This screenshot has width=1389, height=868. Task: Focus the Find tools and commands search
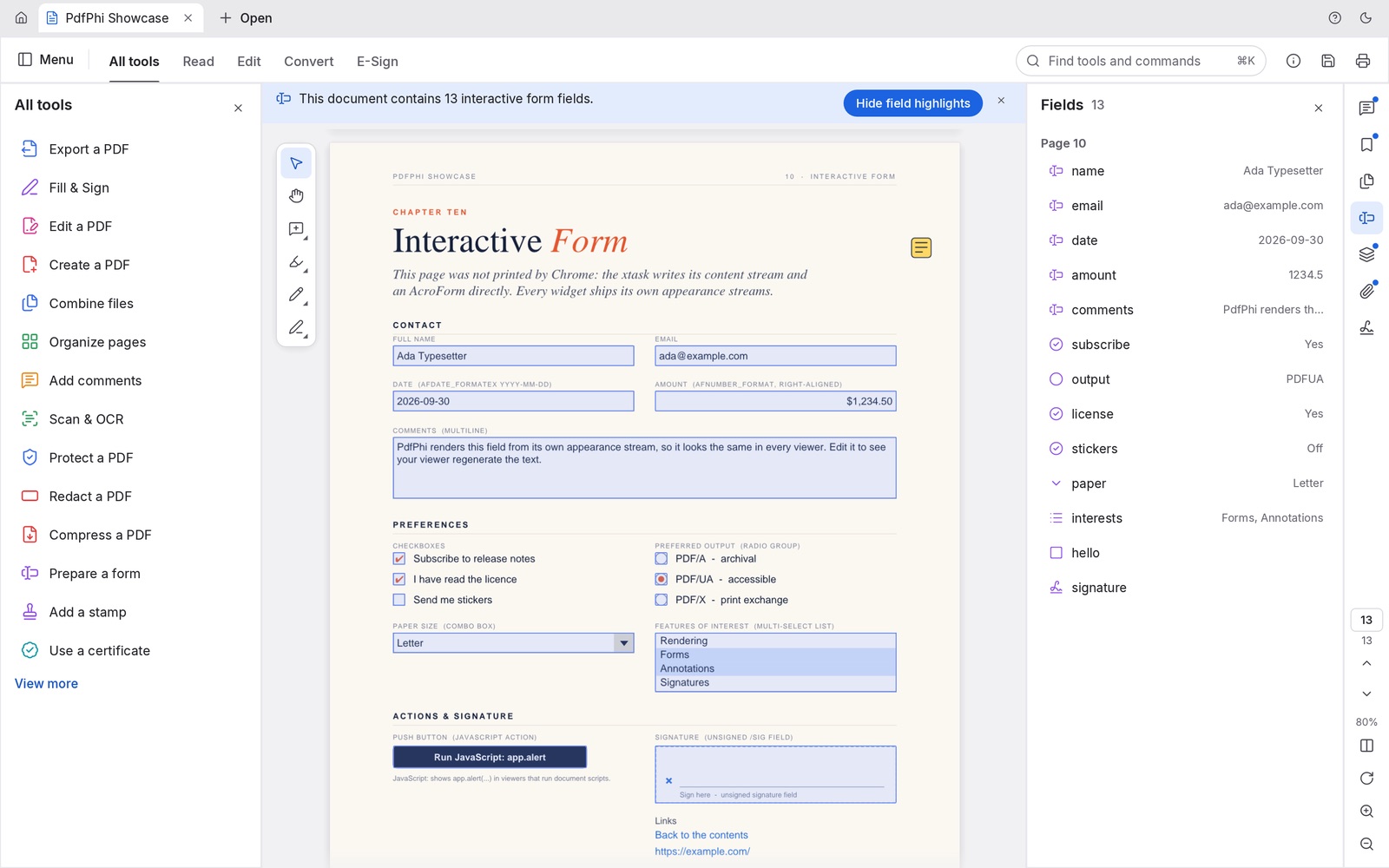coord(1141,61)
